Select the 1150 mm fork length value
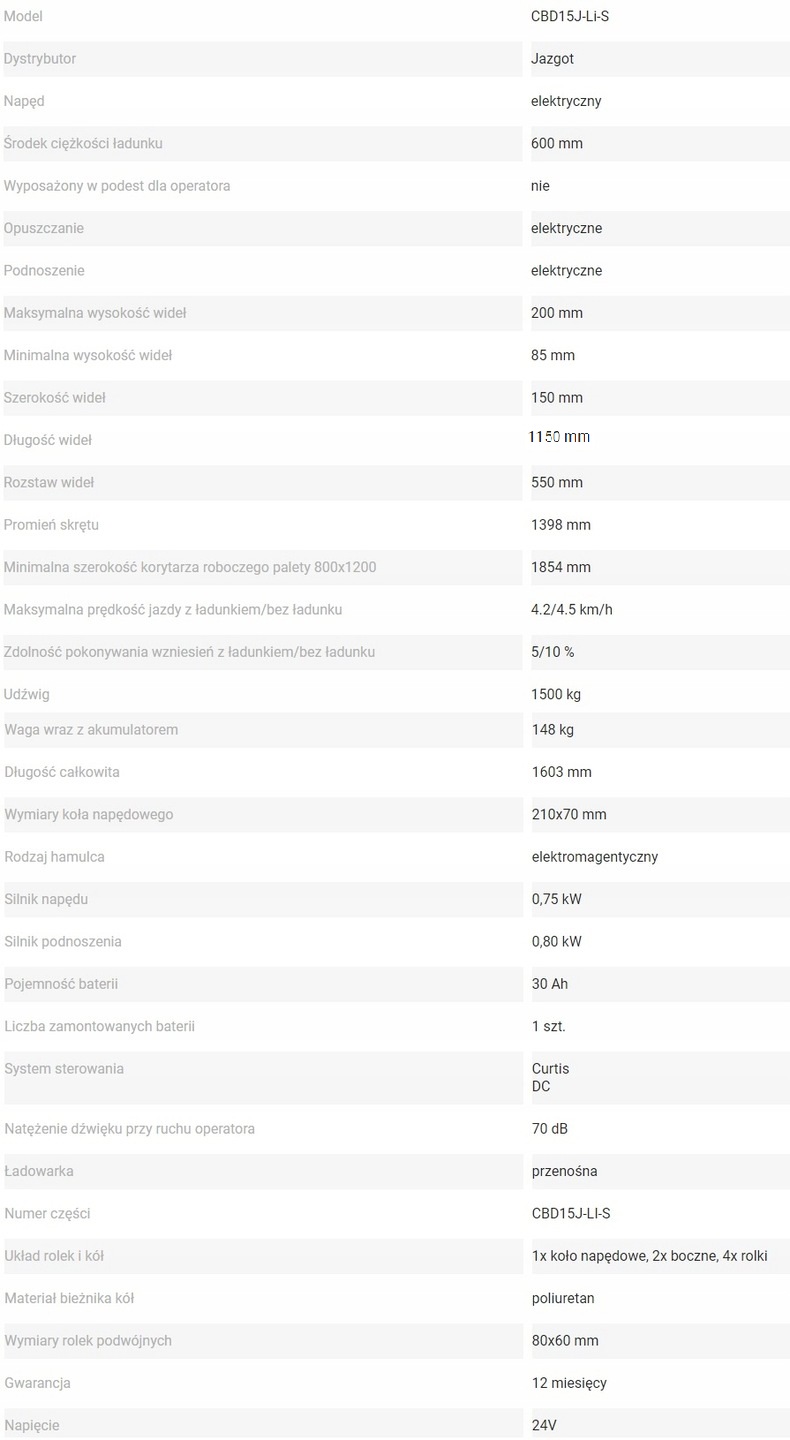This screenshot has height=1440, width=790. [x=559, y=437]
